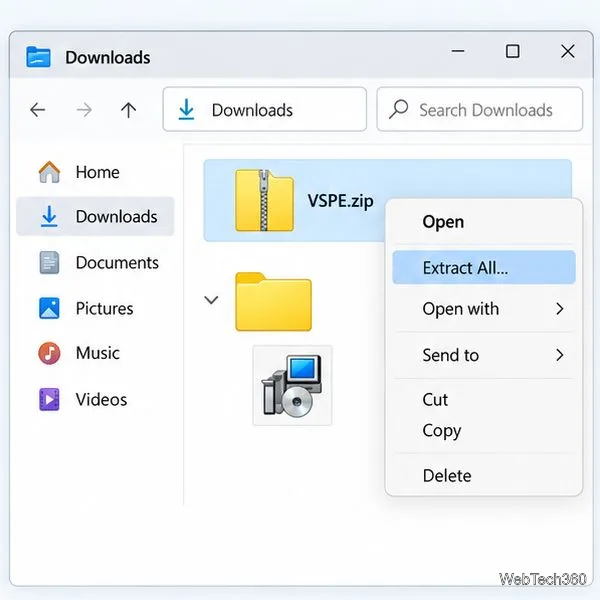Maximize the Downloads window
This screenshot has height=600, width=600.
pos(512,51)
